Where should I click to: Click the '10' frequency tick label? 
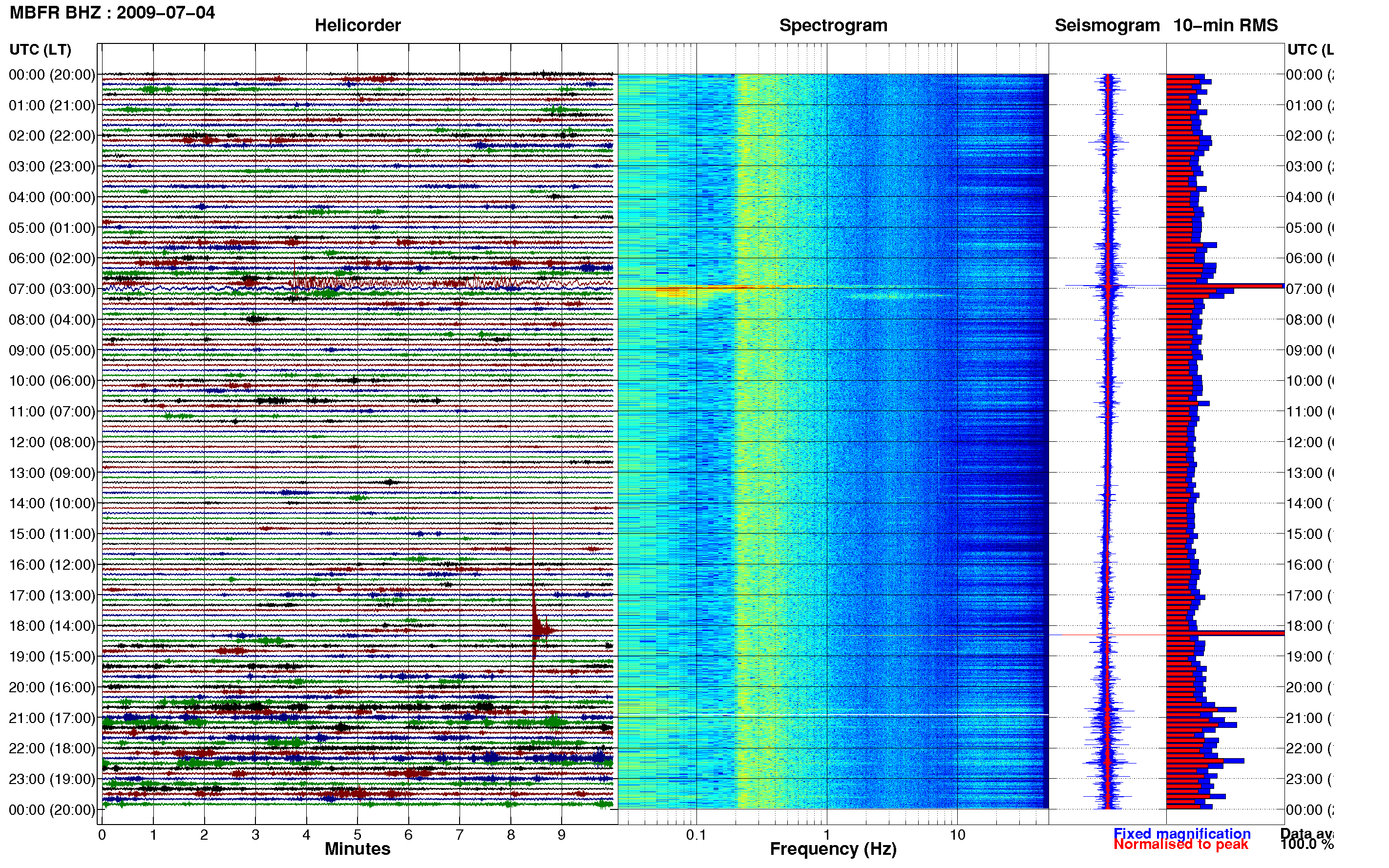pos(957,835)
